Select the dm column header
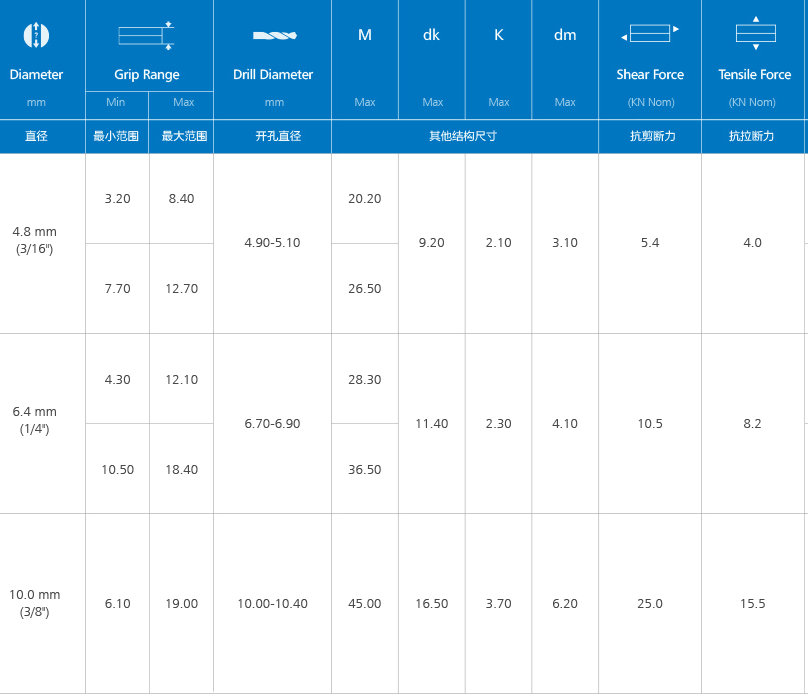This screenshot has width=808, height=697. [x=565, y=35]
